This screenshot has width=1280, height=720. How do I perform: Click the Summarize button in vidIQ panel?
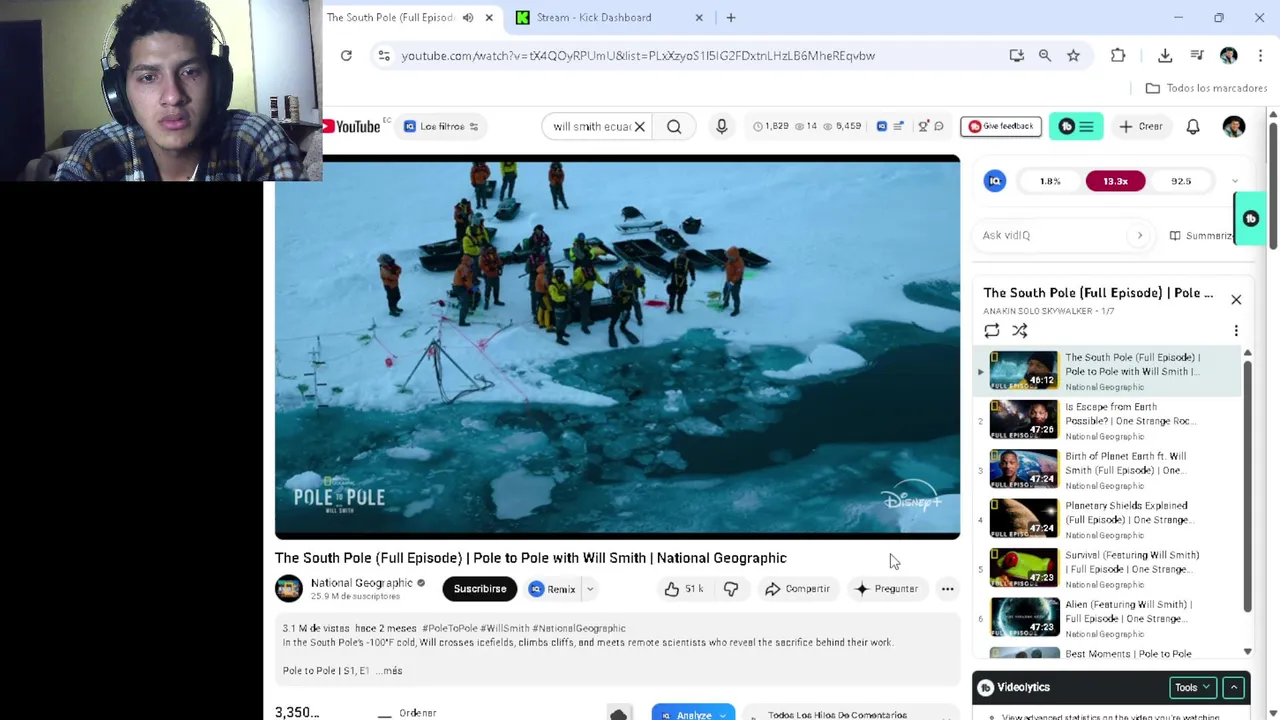click(x=1201, y=235)
